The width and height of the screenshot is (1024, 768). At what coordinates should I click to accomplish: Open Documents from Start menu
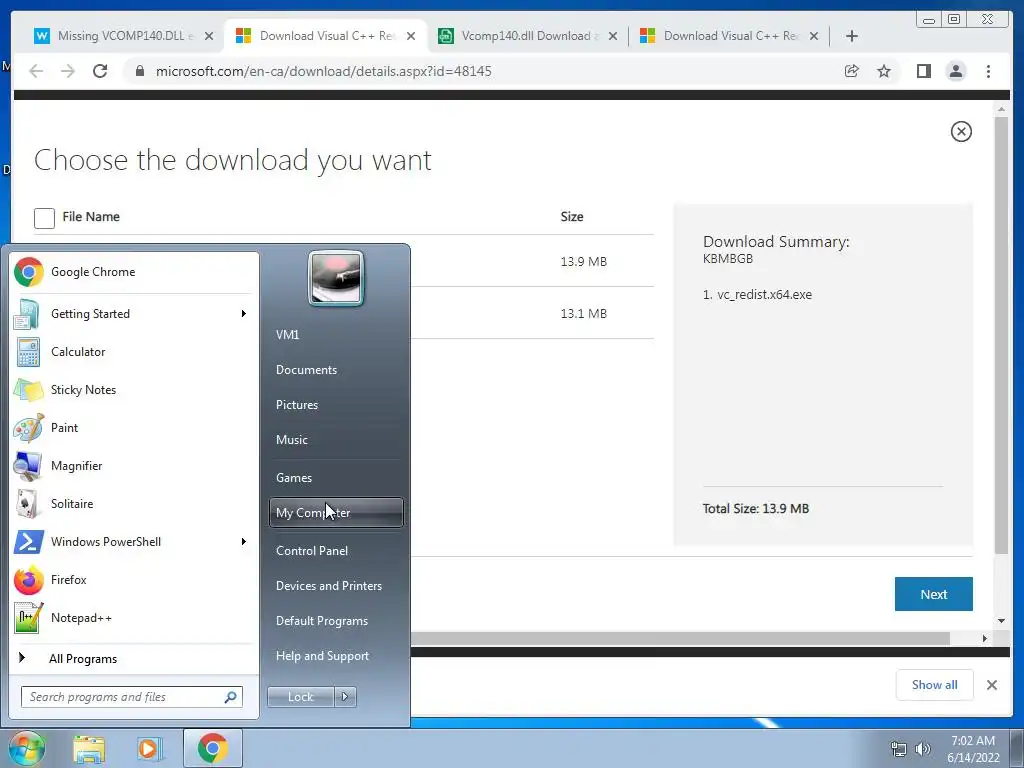click(336, 370)
